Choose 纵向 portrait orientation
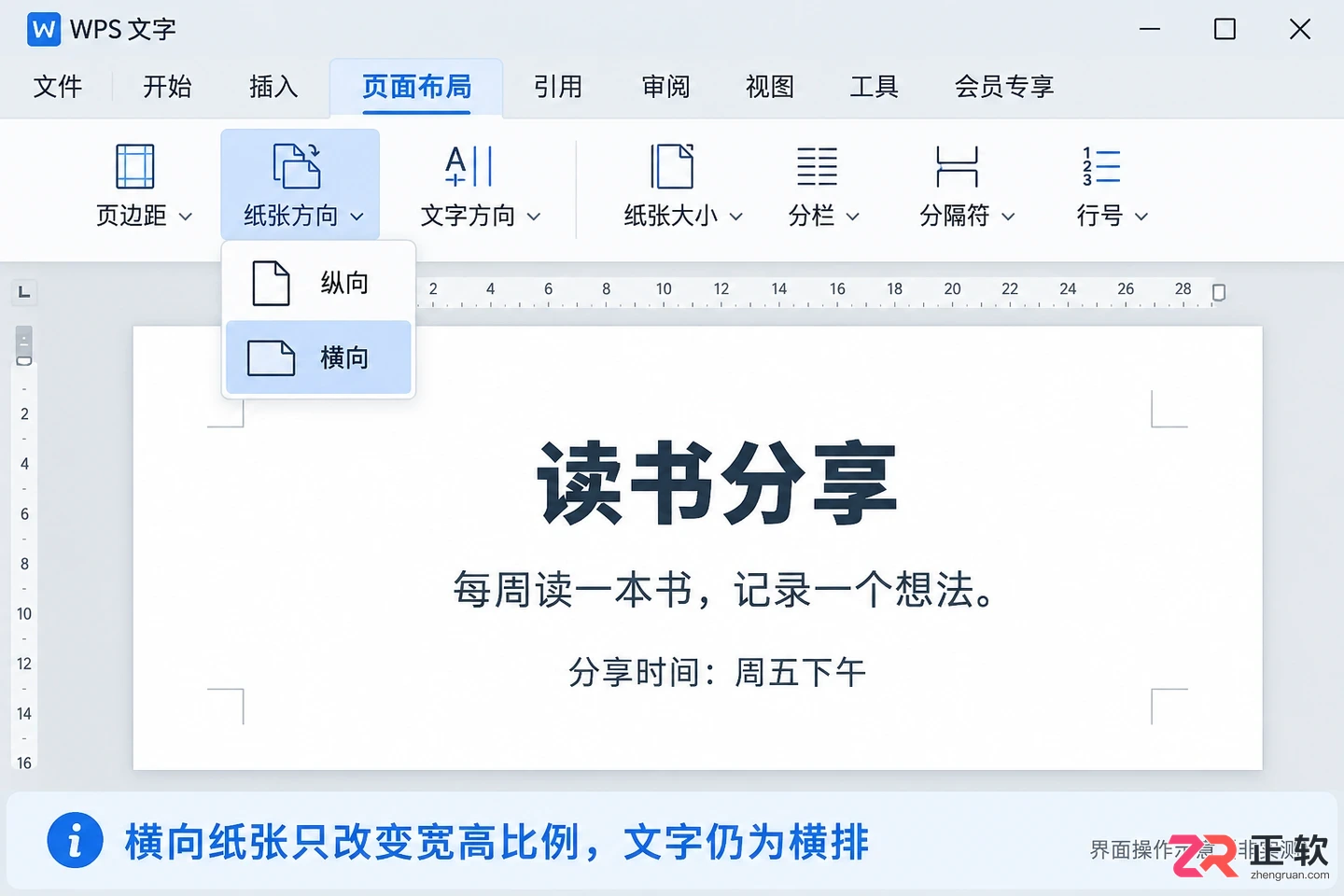Image resolution: width=1344 pixels, height=896 pixels. (318, 283)
